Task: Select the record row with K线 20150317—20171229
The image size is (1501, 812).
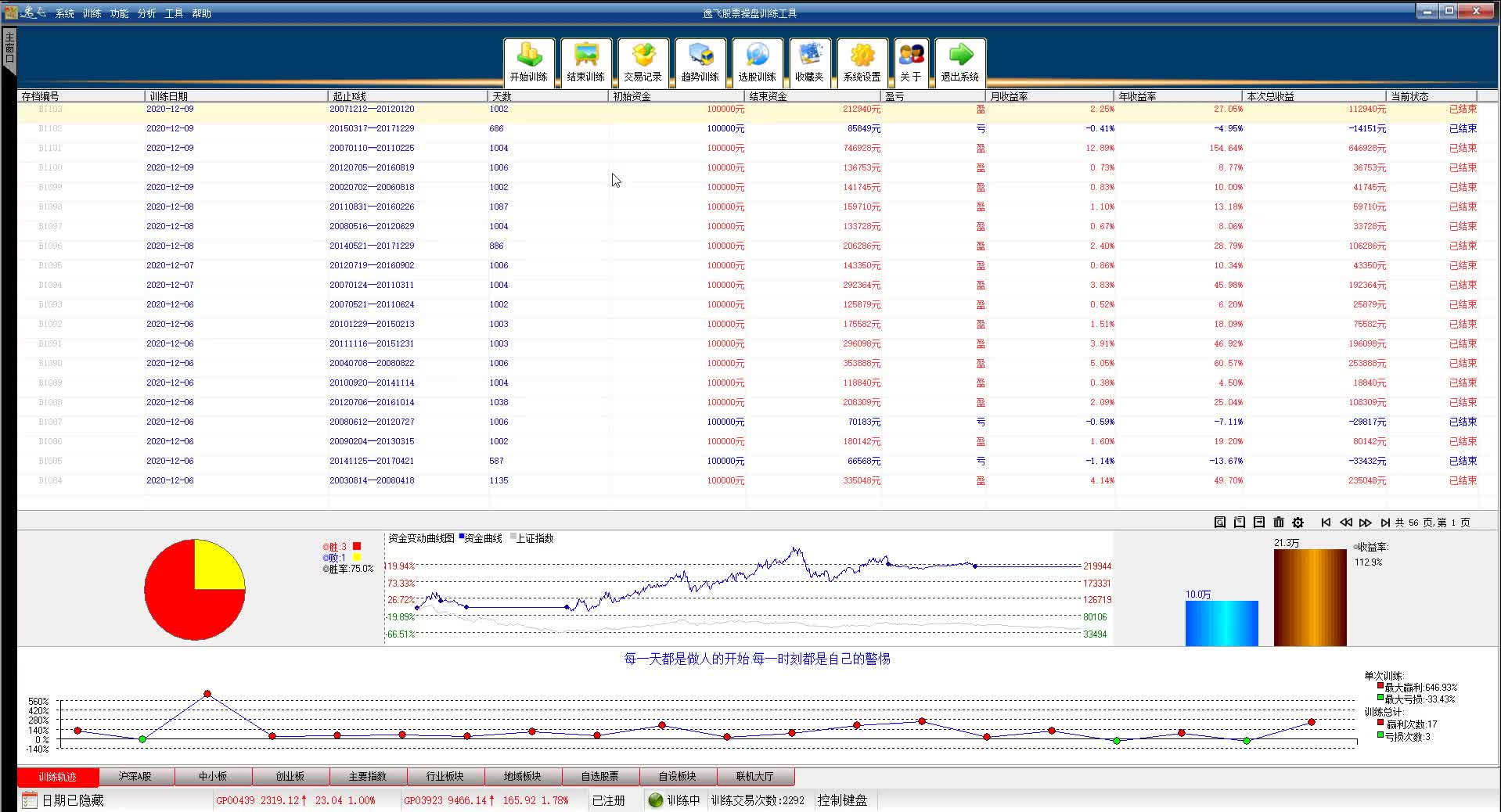Action: pyautogui.click(x=747, y=128)
